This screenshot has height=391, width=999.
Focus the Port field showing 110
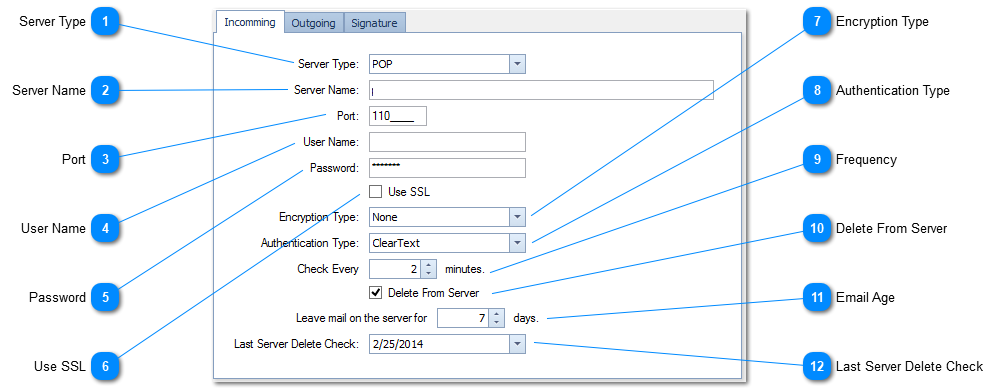tap(398, 116)
